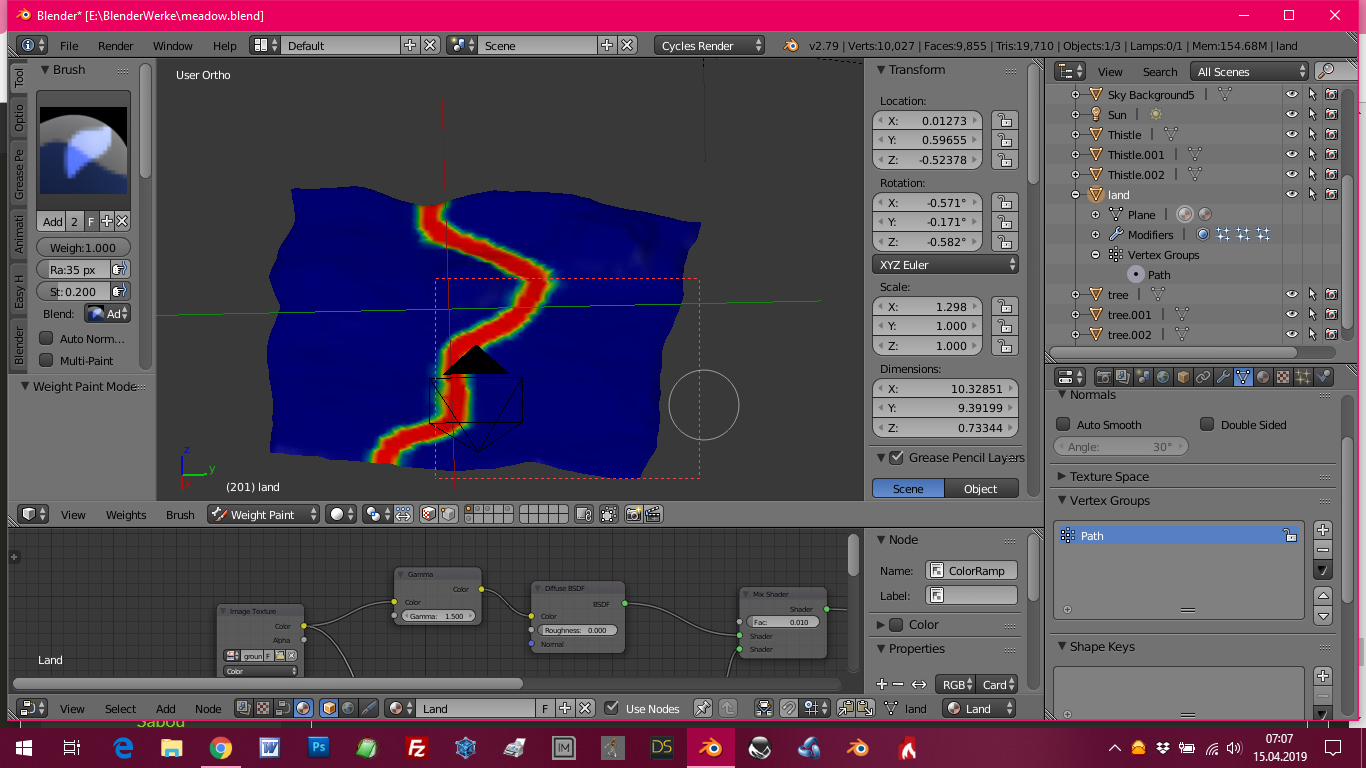Open the Cycles Render engine dropdown

click(x=710, y=45)
